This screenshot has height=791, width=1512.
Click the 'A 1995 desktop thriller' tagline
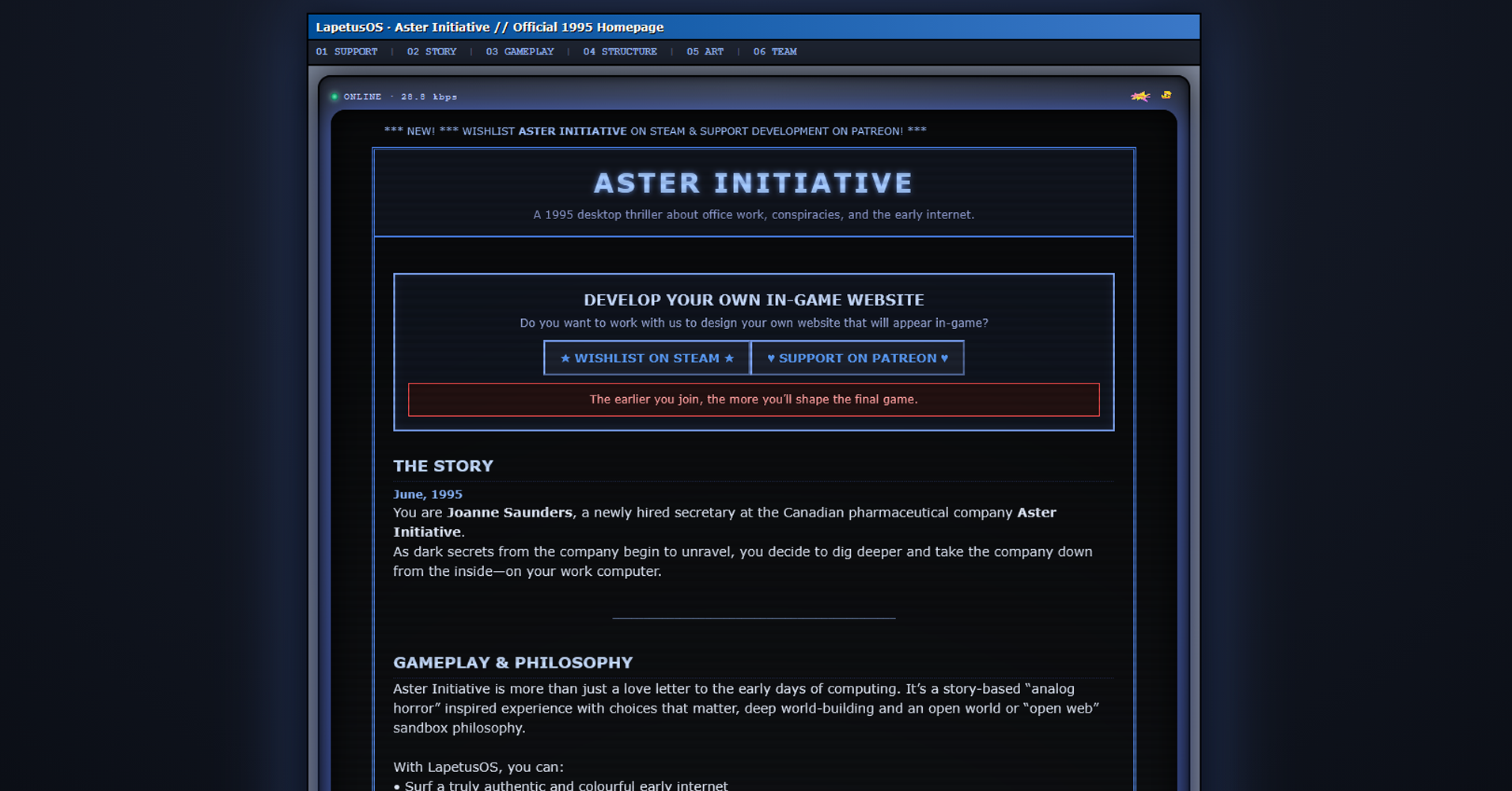click(754, 214)
